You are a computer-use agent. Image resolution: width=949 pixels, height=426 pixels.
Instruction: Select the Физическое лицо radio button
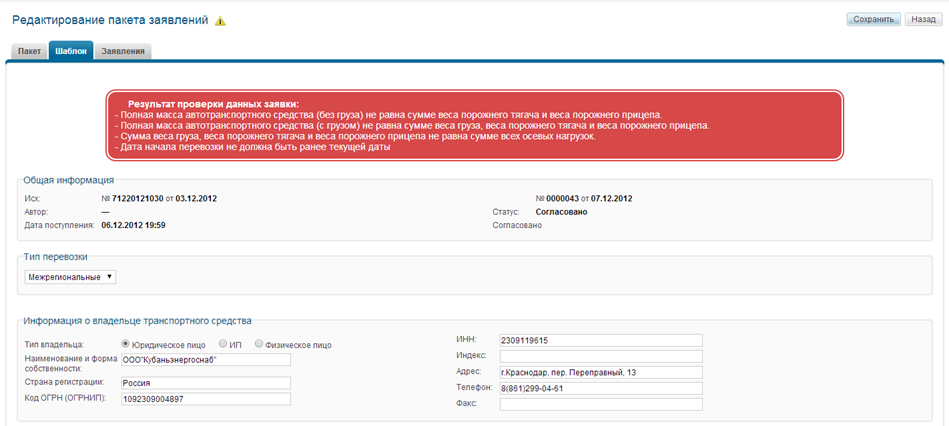pos(260,344)
